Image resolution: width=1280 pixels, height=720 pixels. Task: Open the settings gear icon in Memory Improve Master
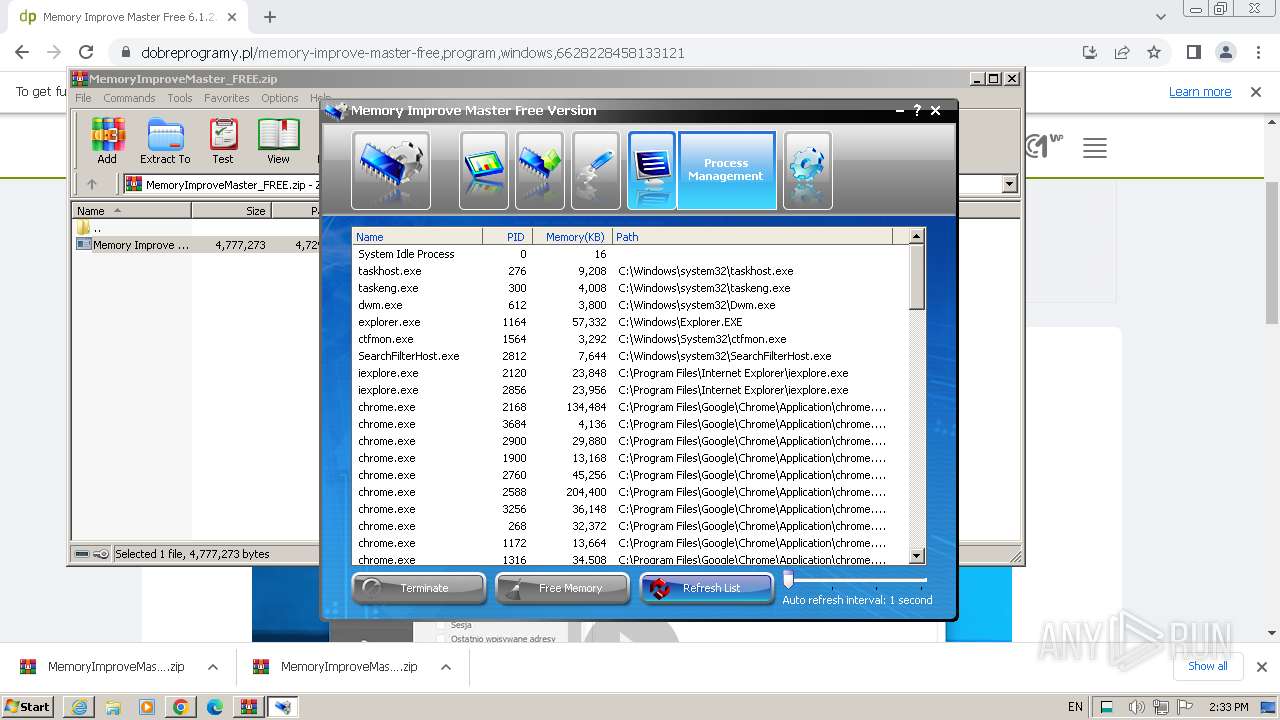pyautogui.click(x=807, y=170)
